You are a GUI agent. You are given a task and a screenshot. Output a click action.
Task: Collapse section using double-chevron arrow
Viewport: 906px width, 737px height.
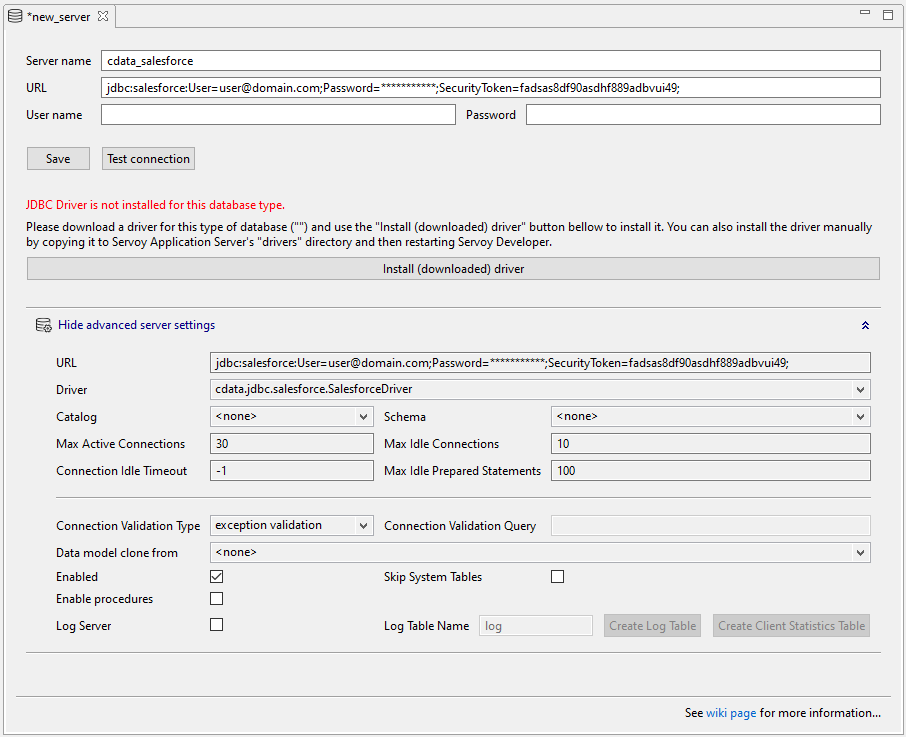point(865,325)
